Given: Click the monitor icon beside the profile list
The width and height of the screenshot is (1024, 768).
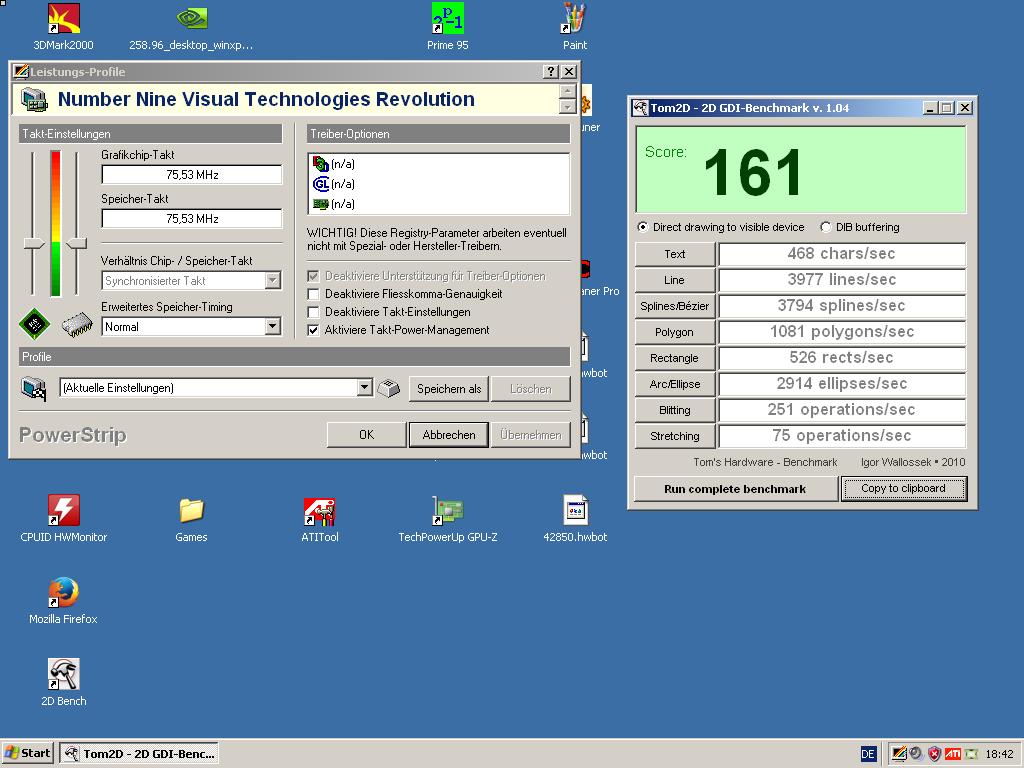Looking at the screenshot, I should click(34, 388).
